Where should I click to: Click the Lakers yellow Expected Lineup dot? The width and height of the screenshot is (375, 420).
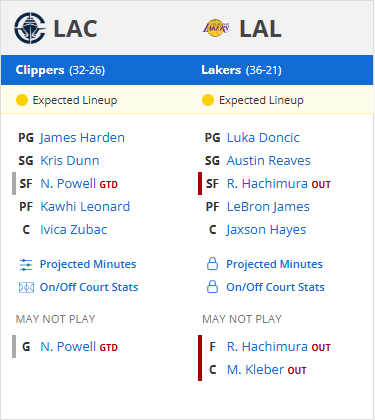point(208,100)
